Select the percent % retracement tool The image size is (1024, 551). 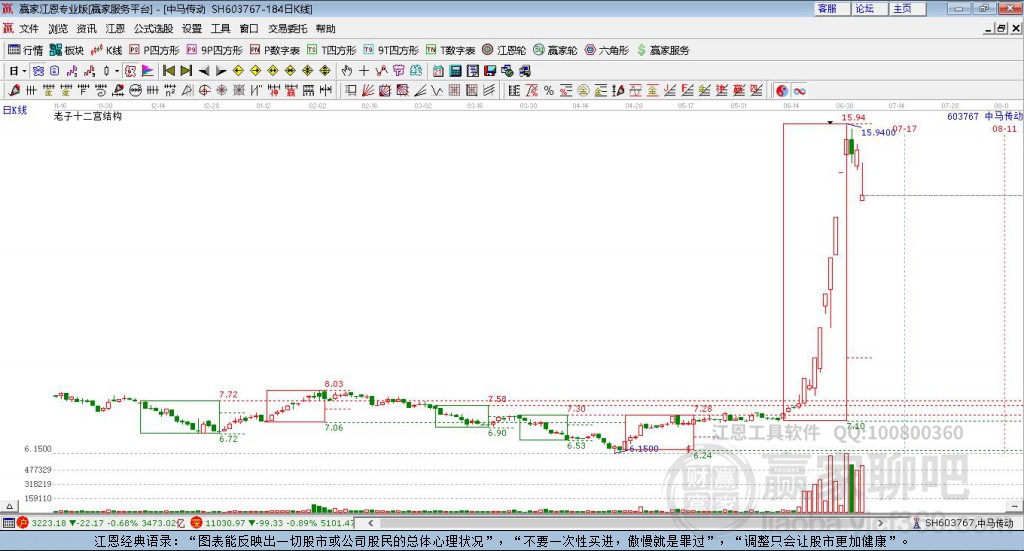[549, 90]
